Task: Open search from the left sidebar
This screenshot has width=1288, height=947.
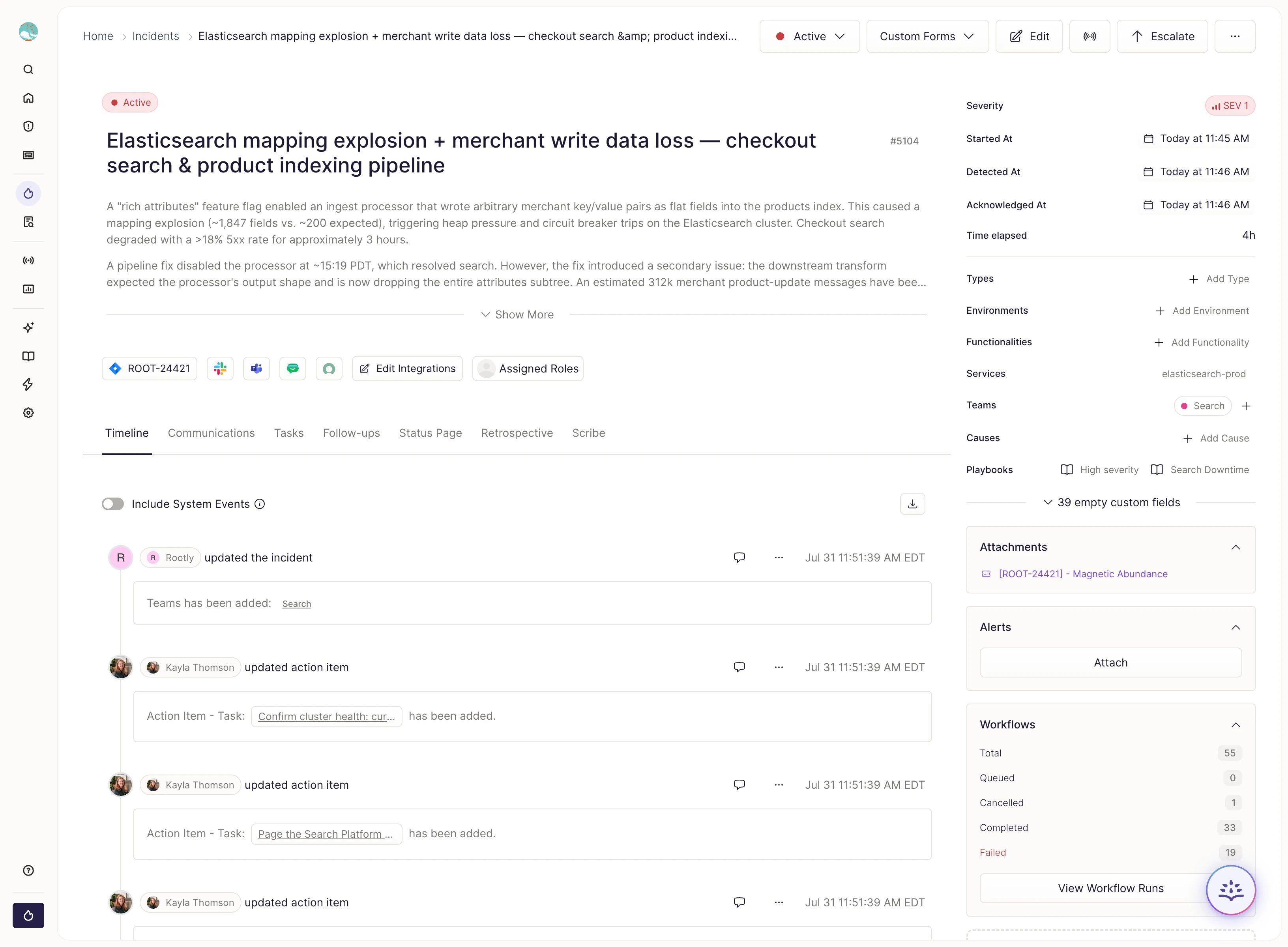Action: pos(28,70)
